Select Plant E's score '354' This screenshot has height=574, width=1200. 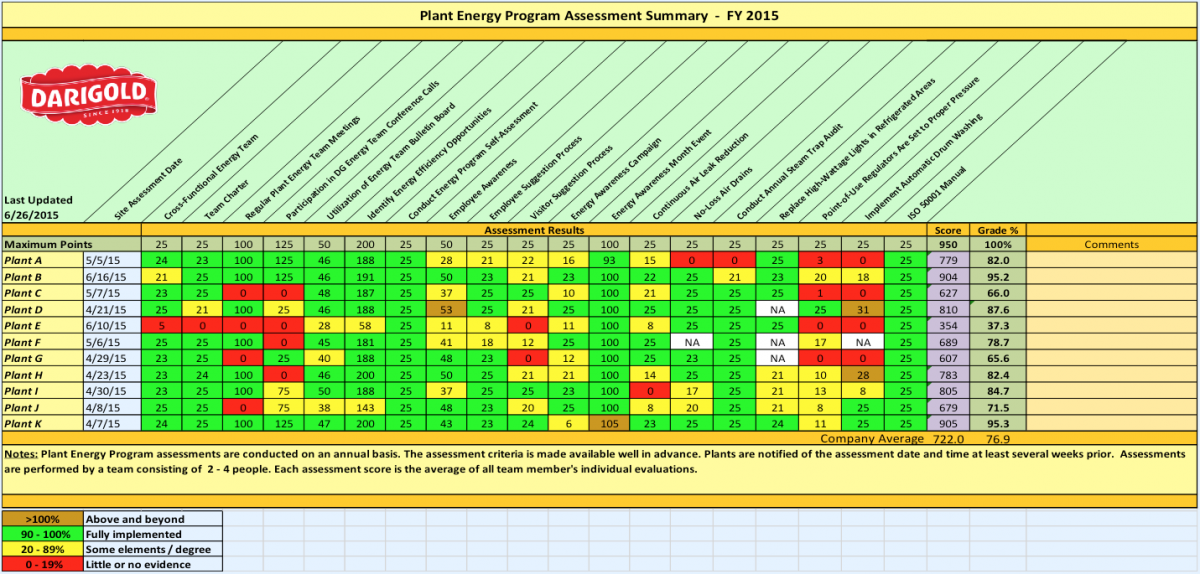point(945,325)
